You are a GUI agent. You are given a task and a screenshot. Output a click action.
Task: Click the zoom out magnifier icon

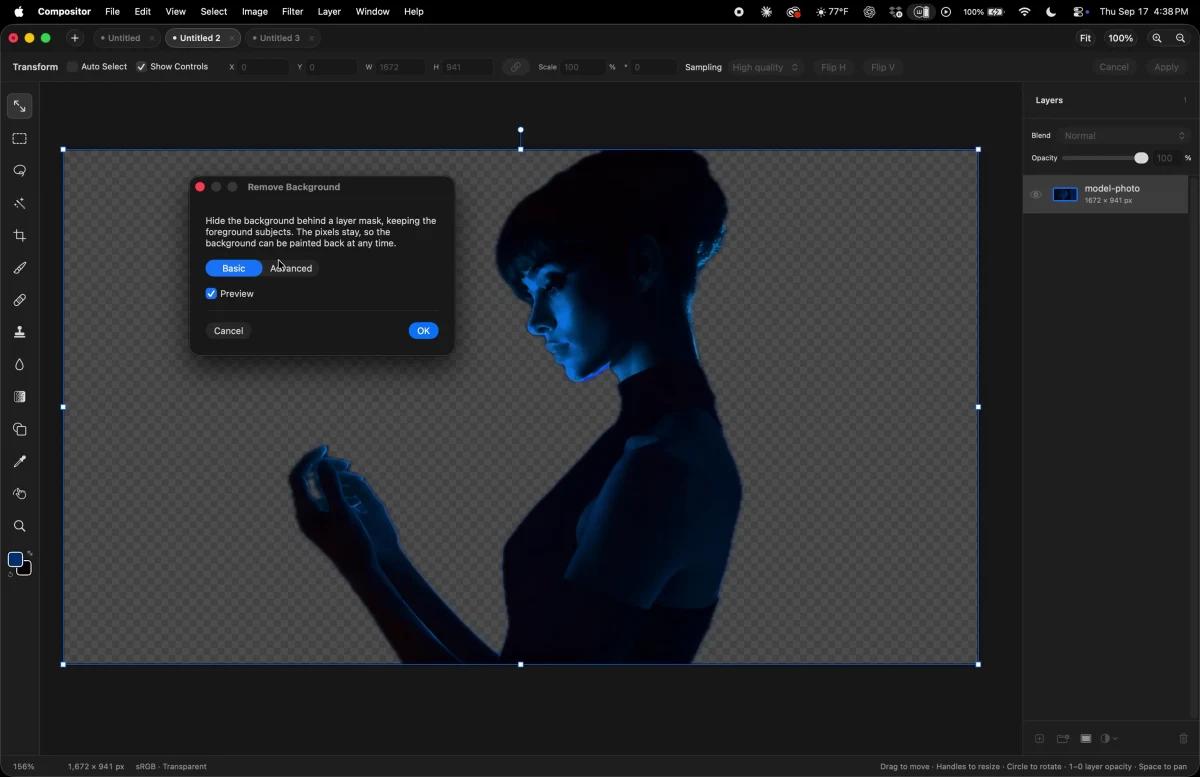1181,38
